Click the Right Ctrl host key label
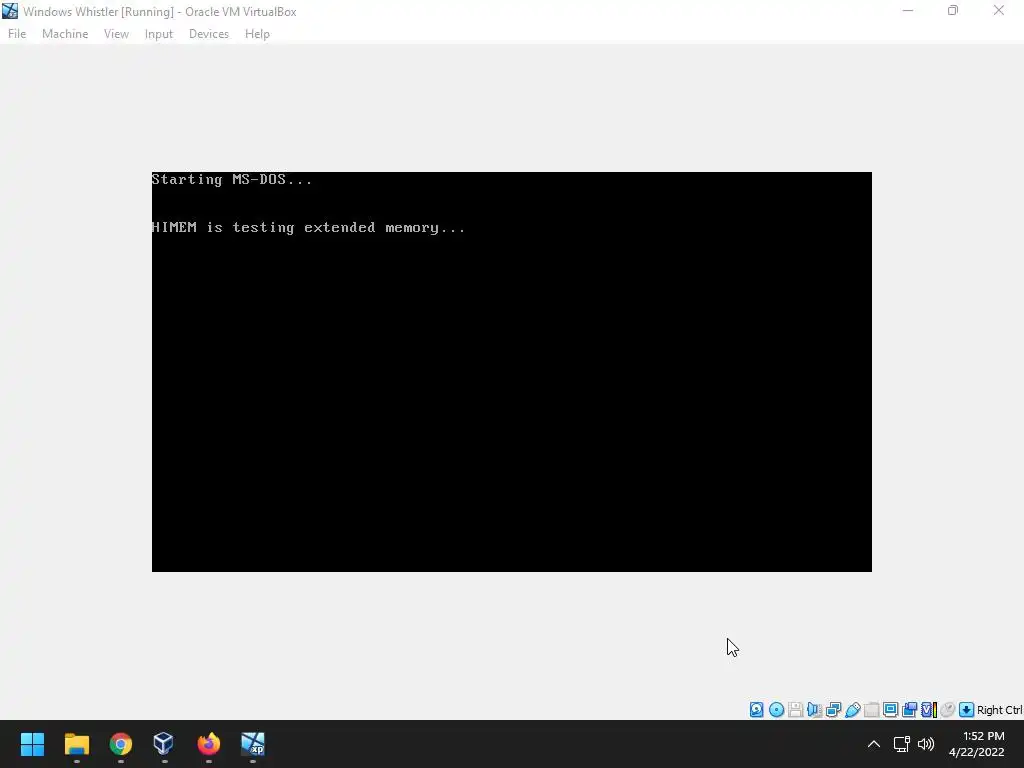Screen dimensions: 1024x768 [1000, 710]
